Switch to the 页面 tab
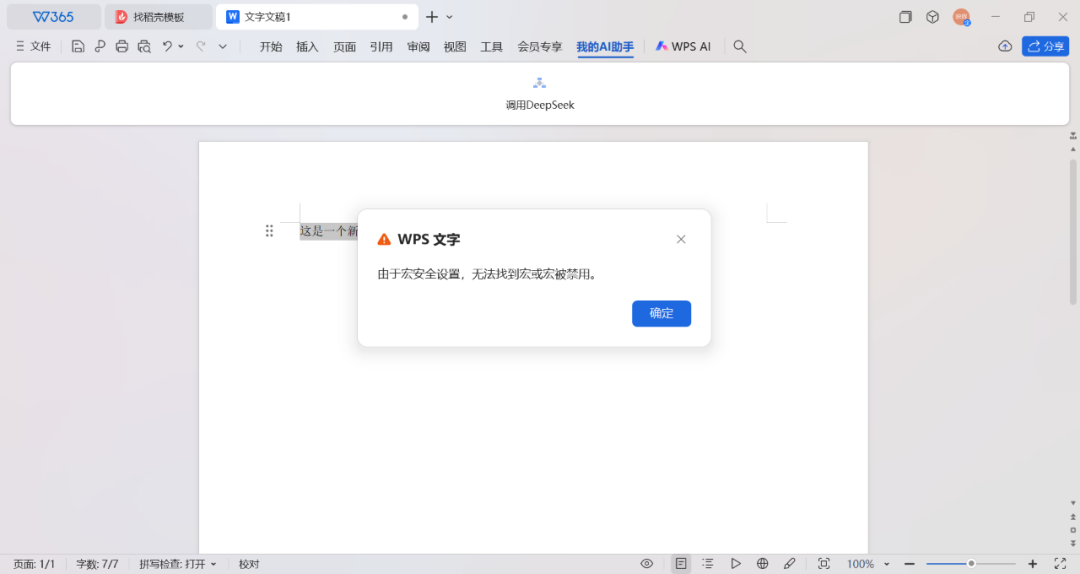 pos(344,46)
